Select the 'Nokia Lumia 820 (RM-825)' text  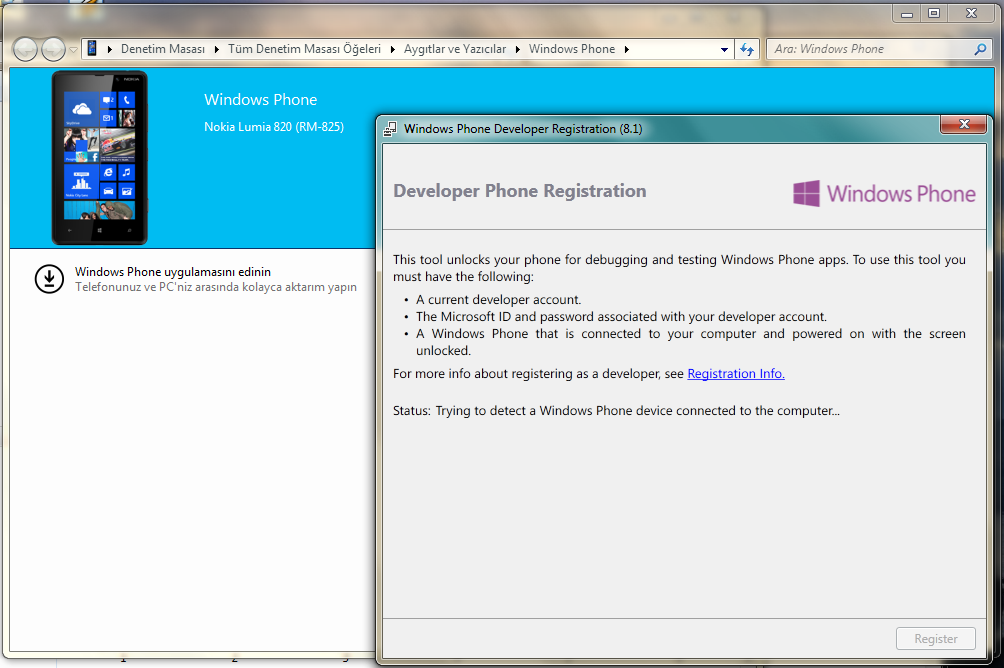(x=274, y=127)
